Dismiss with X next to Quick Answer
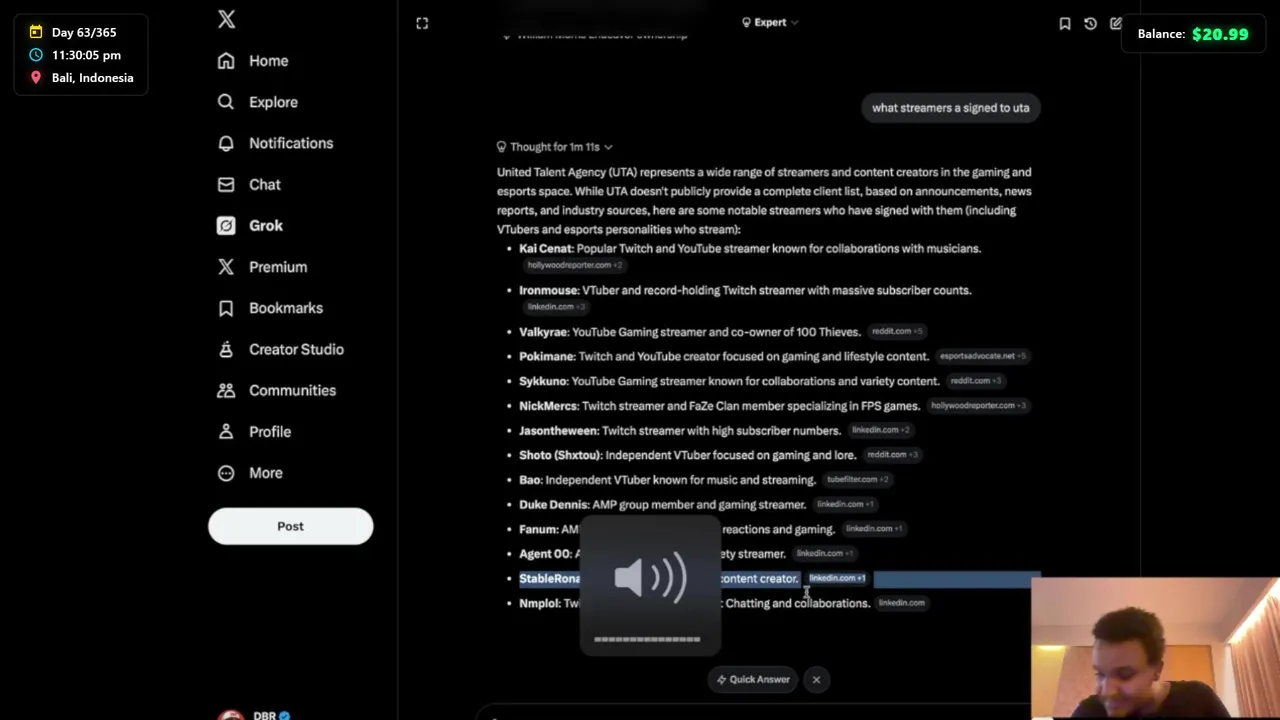The width and height of the screenshot is (1280, 720). click(x=816, y=680)
